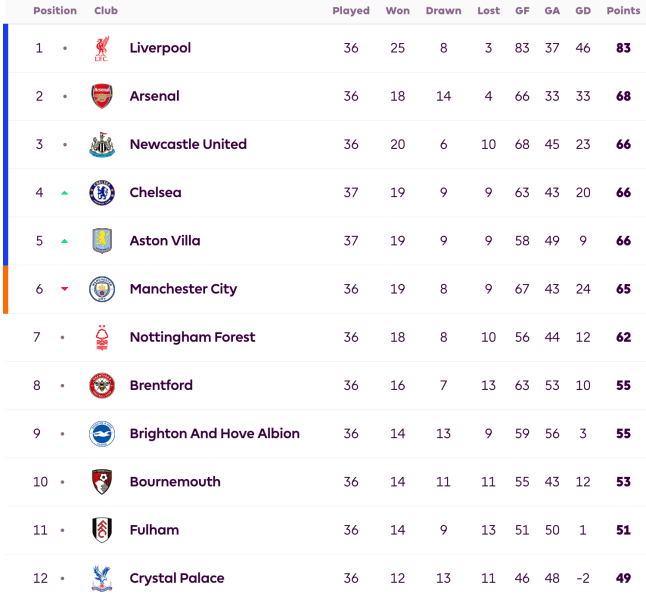Click the Chelsea club badge
The width and height of the screenshot is (646, 600).
pyautogui.click(x=102, y=192)
